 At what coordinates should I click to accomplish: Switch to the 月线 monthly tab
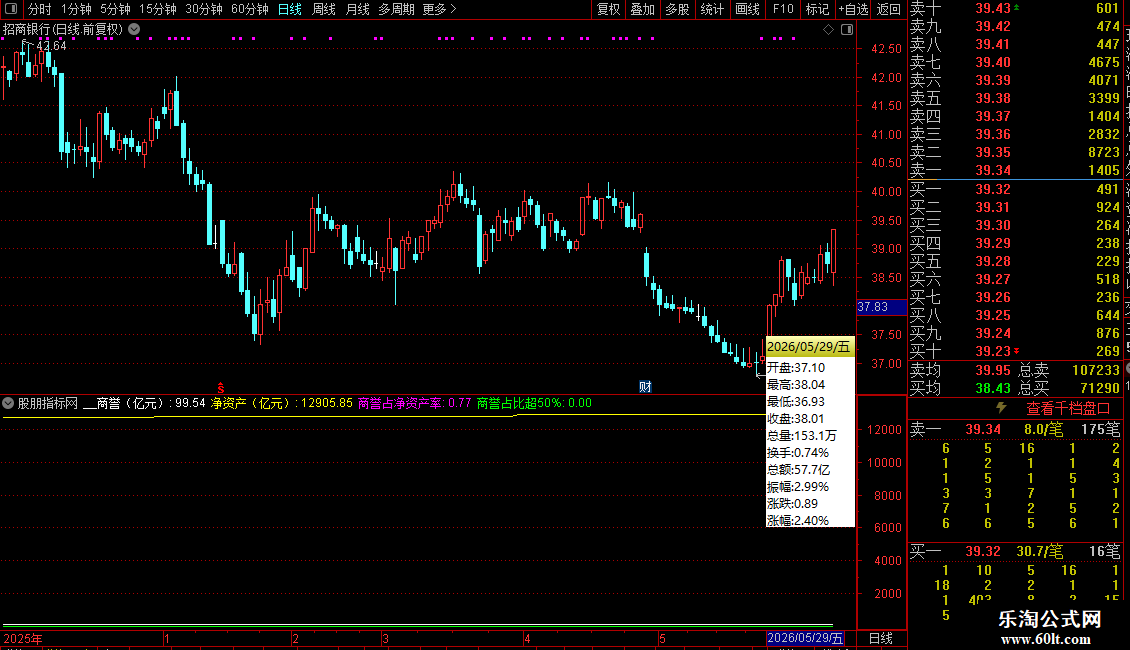pyautogui.click(x=357, y=9)
